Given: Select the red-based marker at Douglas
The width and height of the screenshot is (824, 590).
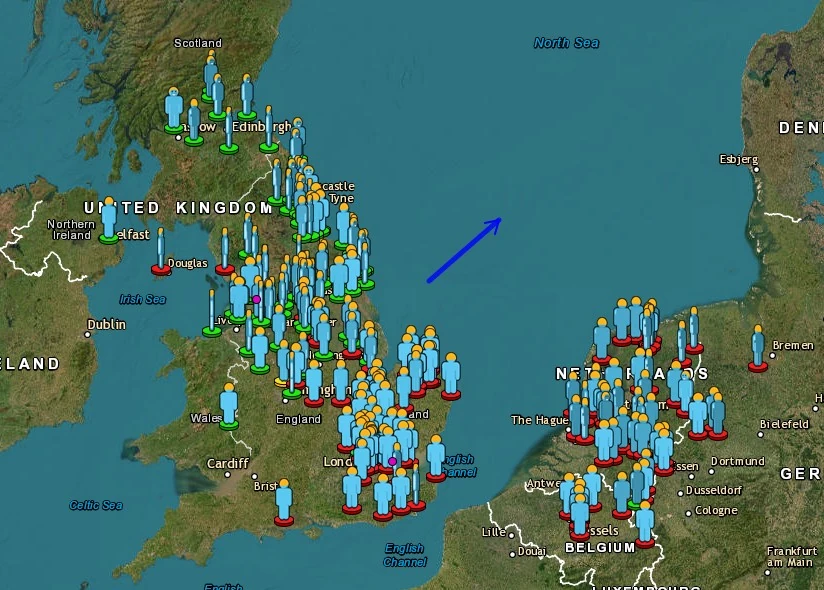Looking at the screenshot, I should tap(161, 252).
